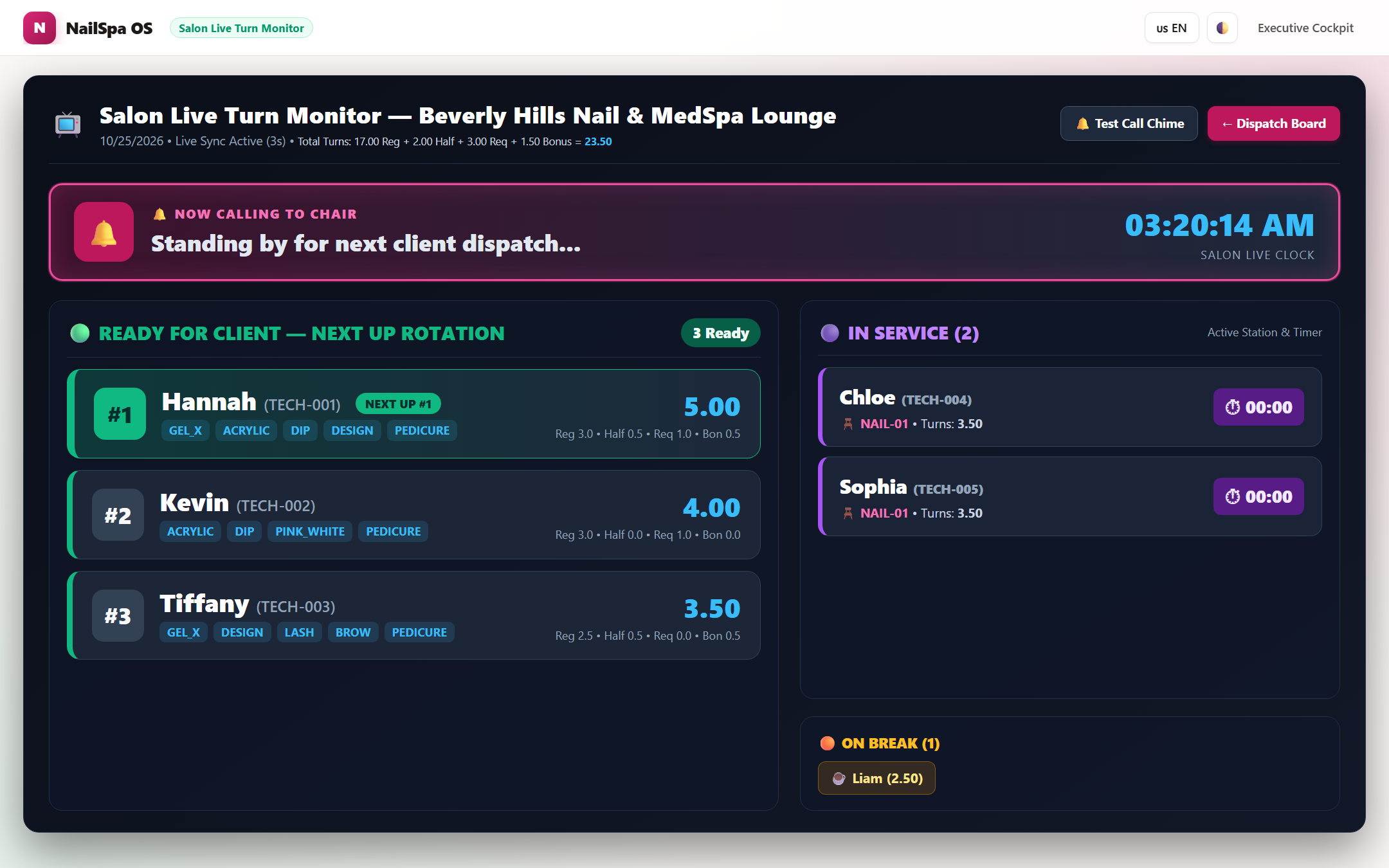Click Kevin's 4.00 turn total

711,507
